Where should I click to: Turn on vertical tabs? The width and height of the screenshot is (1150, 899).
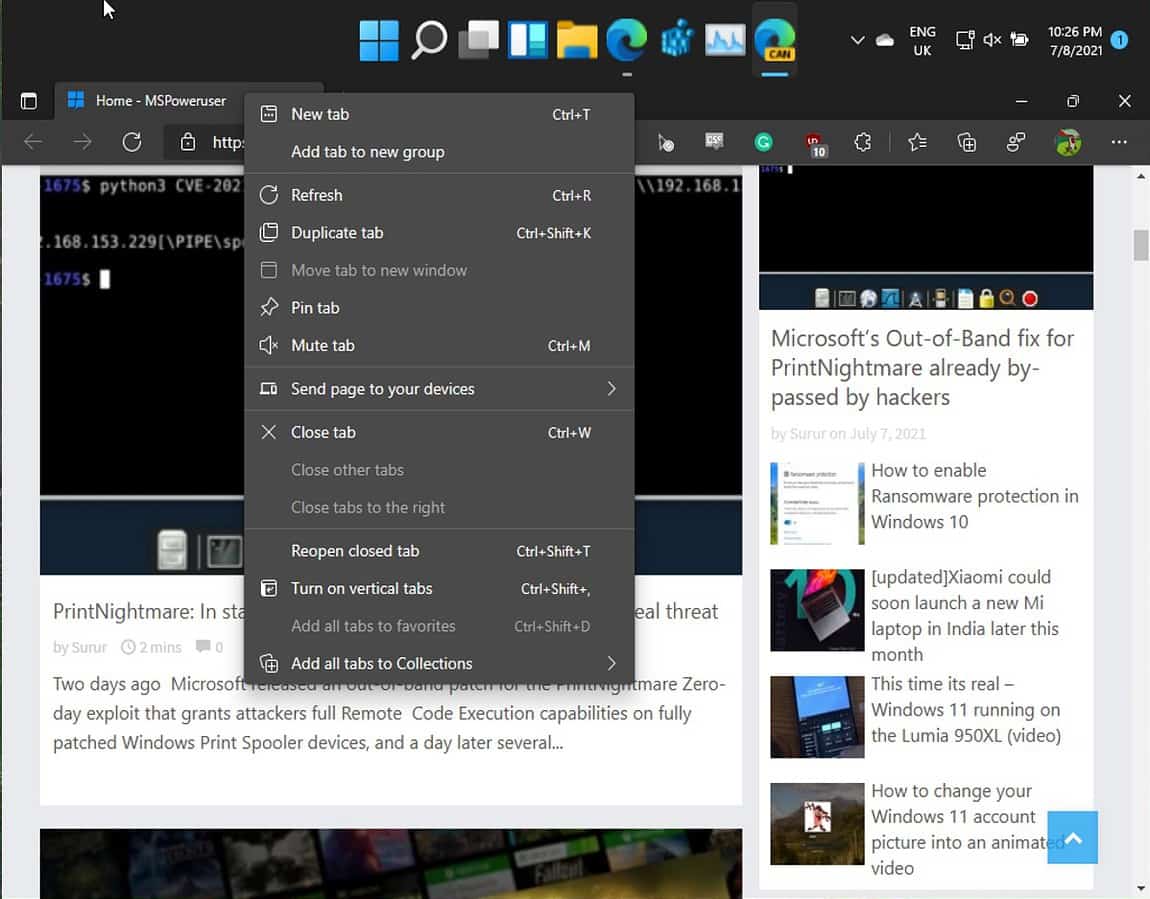[x=360, y=588]
